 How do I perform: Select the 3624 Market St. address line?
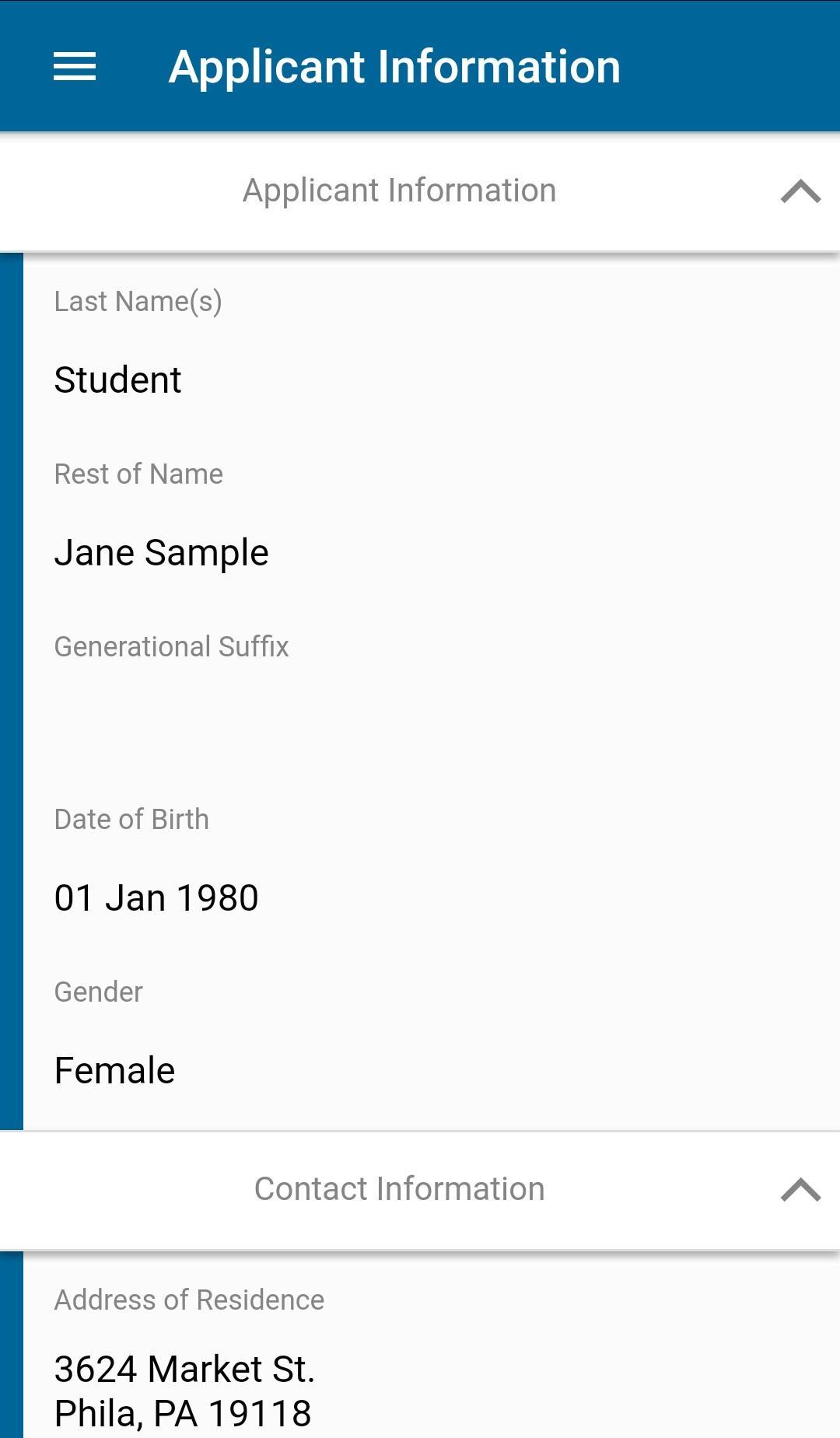coord(184,1370)
